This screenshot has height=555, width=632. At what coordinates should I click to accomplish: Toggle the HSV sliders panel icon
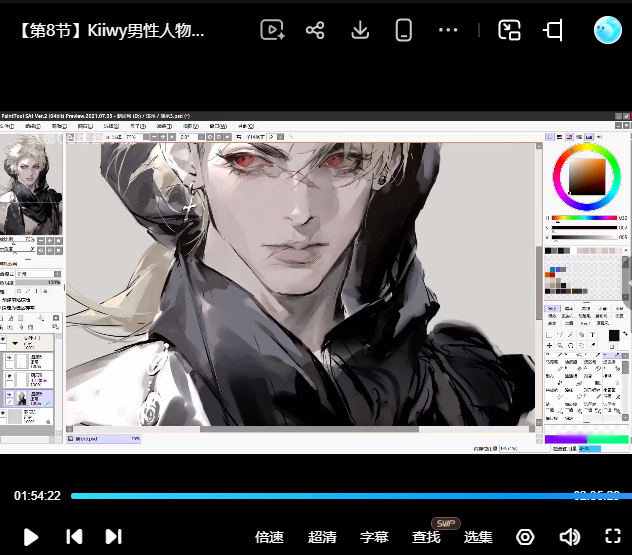click(569, 137)
